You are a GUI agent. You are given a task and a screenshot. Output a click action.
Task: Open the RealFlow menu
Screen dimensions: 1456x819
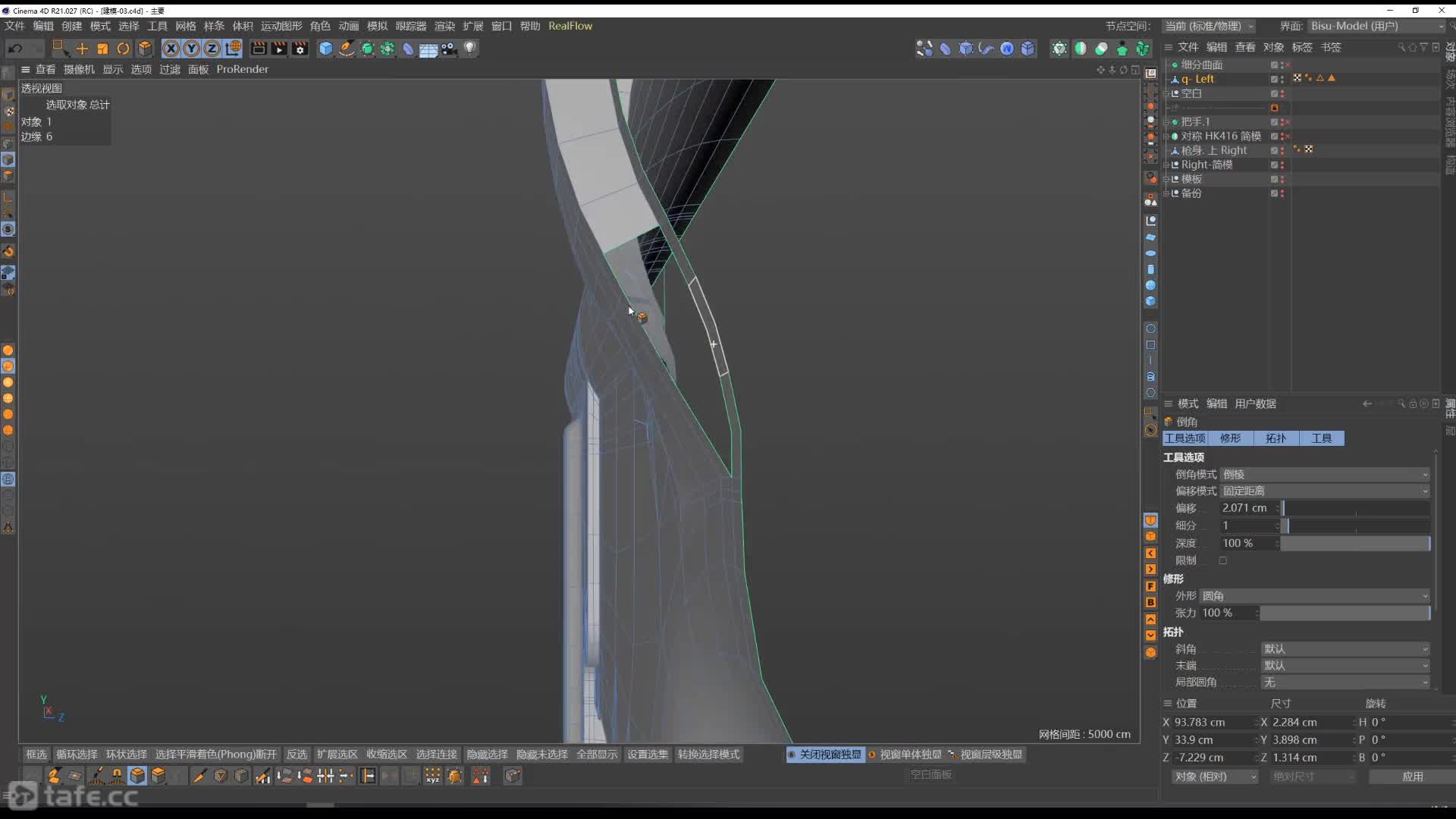[x=570, y=26]
